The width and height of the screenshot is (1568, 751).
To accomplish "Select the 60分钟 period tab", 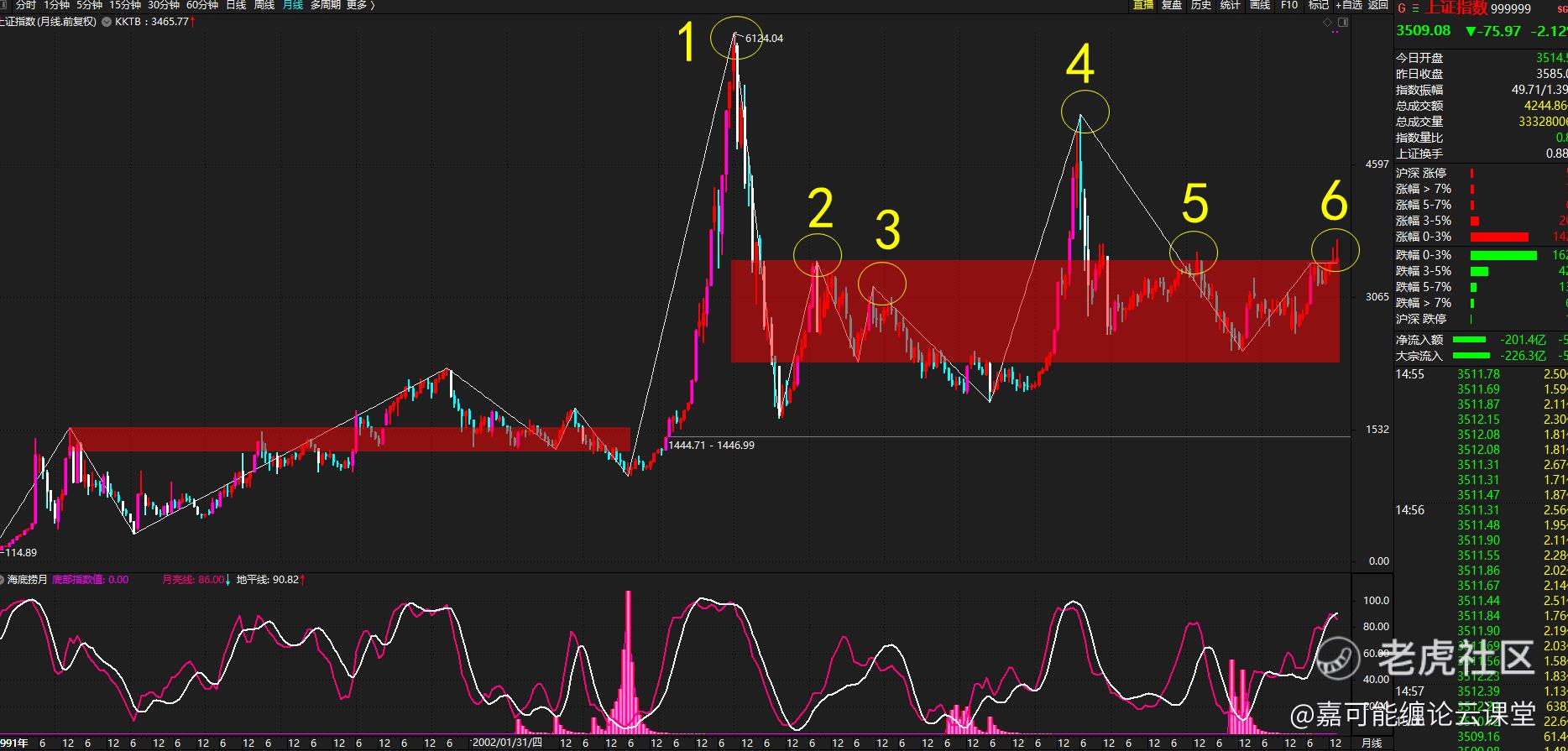I will point(202,5).
